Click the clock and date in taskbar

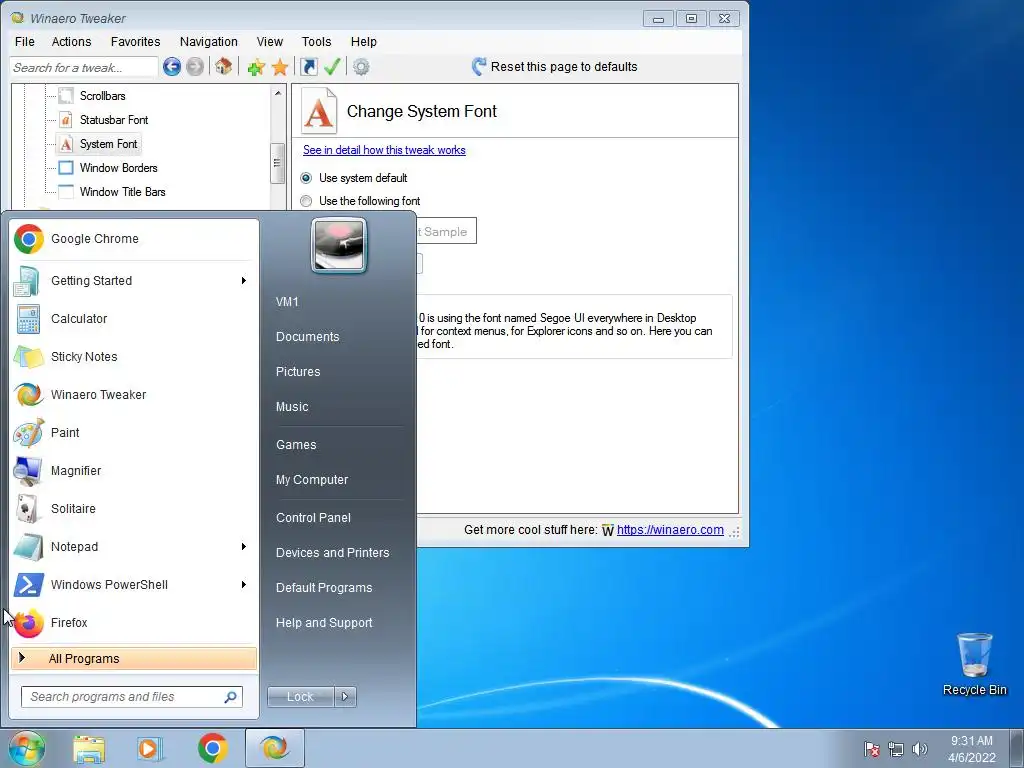click(972, 749)
